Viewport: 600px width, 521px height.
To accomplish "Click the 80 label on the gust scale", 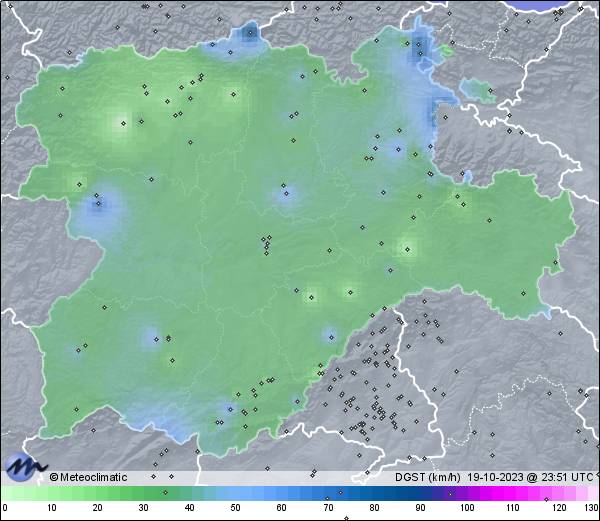I will (374, 508).
